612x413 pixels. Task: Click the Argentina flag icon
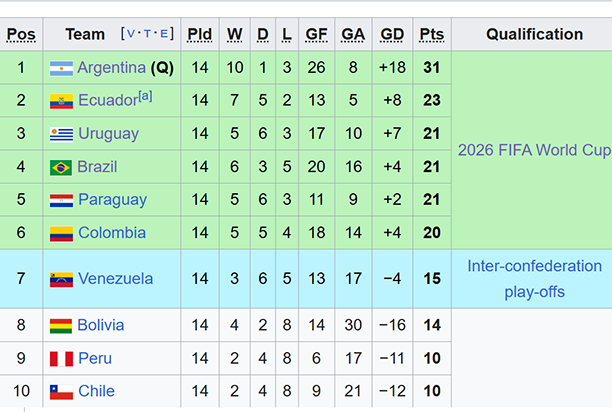click(61, 68)
